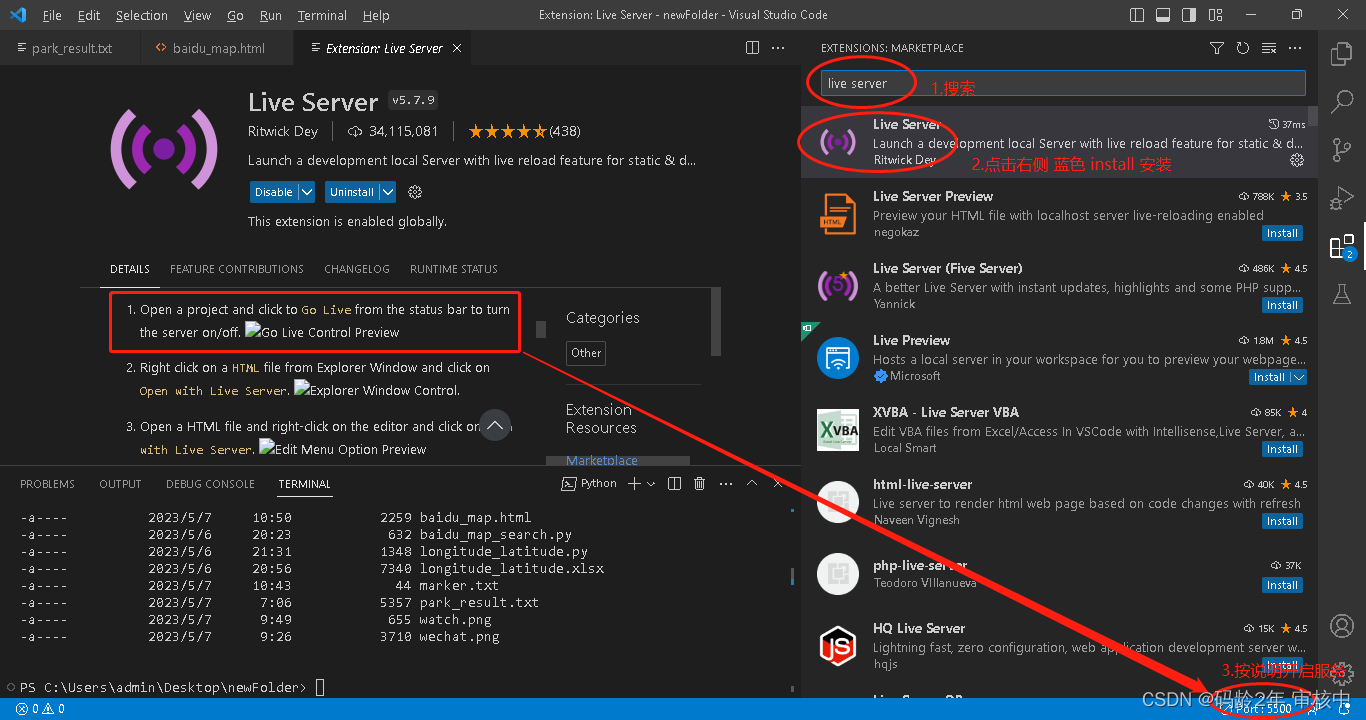1366x720 pixels.
Task: Switch to the baidu_map.html editor tab
Action: [x=217, y=48]
